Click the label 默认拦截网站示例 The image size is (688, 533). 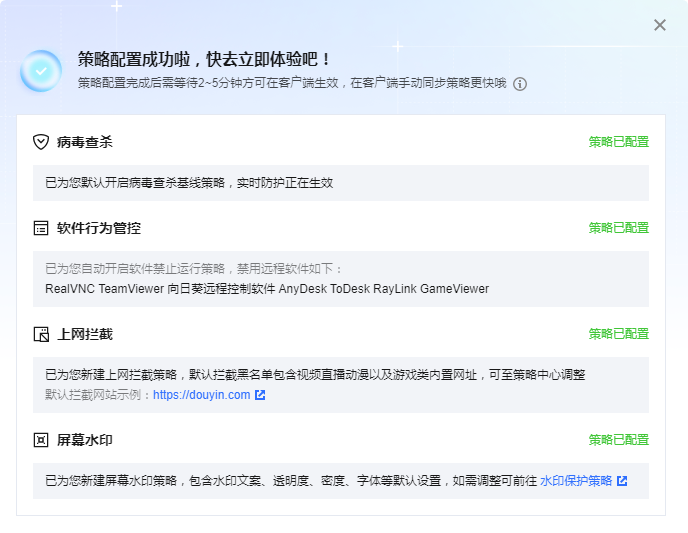(x=93, y=395)
